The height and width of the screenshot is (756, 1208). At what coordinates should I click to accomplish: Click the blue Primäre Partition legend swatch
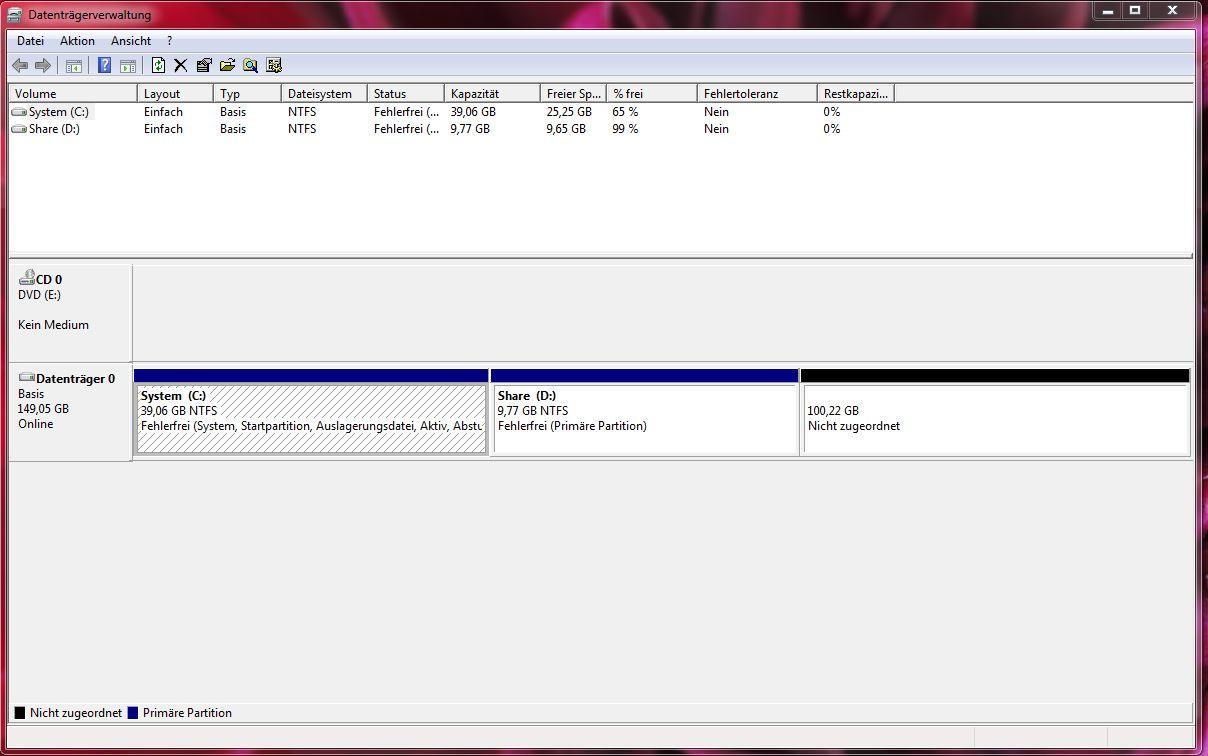click(x=133, y=713)
